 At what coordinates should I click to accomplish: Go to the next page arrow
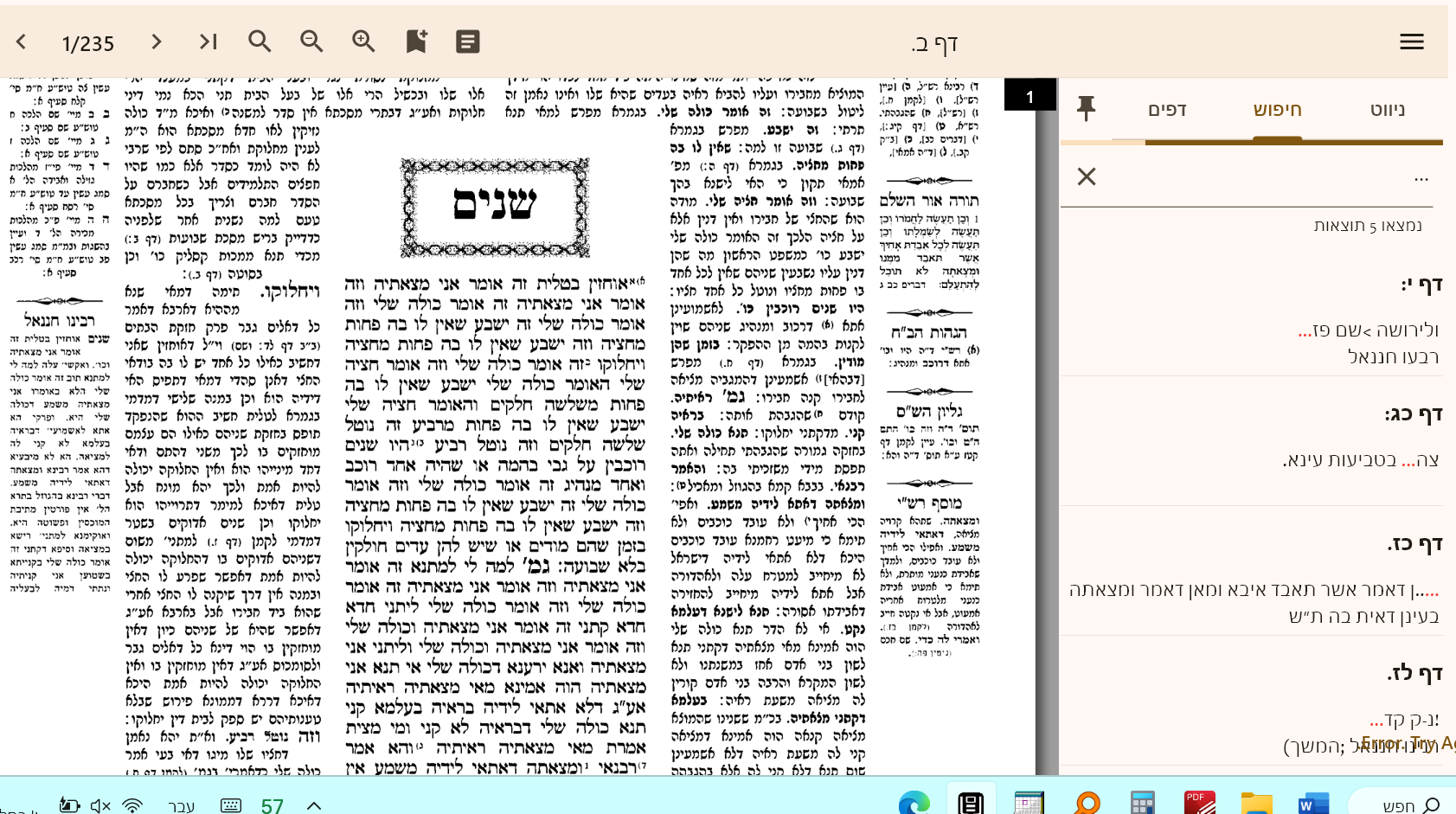click(x=156, y=42)
